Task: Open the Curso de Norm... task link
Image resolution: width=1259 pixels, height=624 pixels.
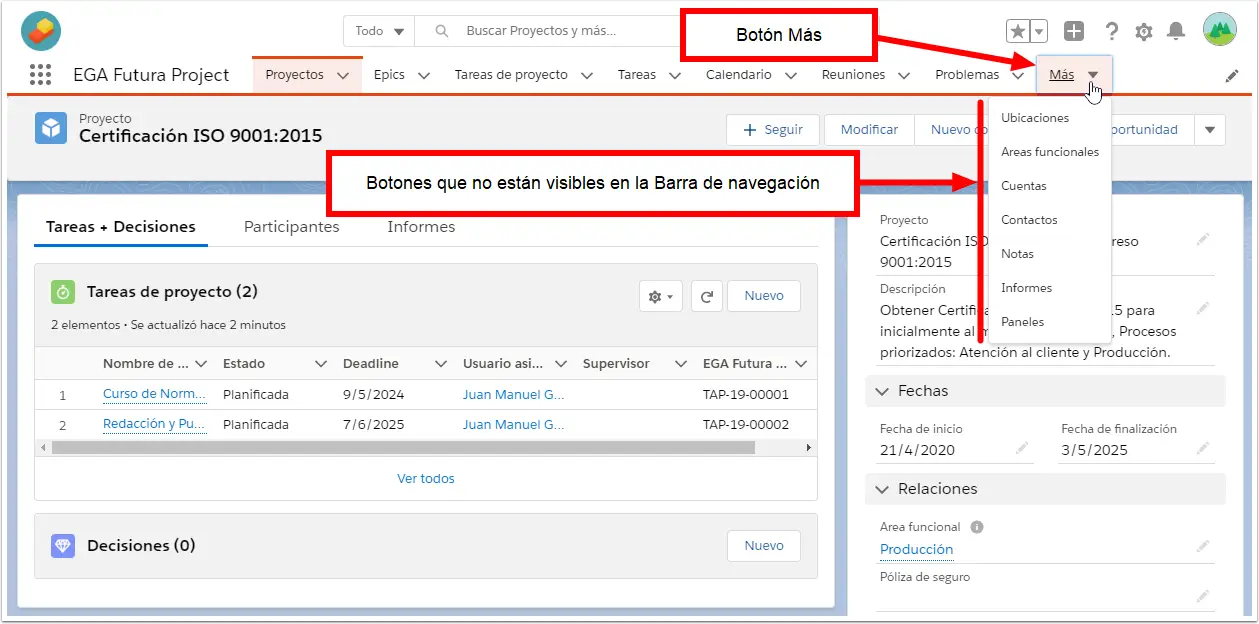Action: pyautogui.click(x=155, y=394)
